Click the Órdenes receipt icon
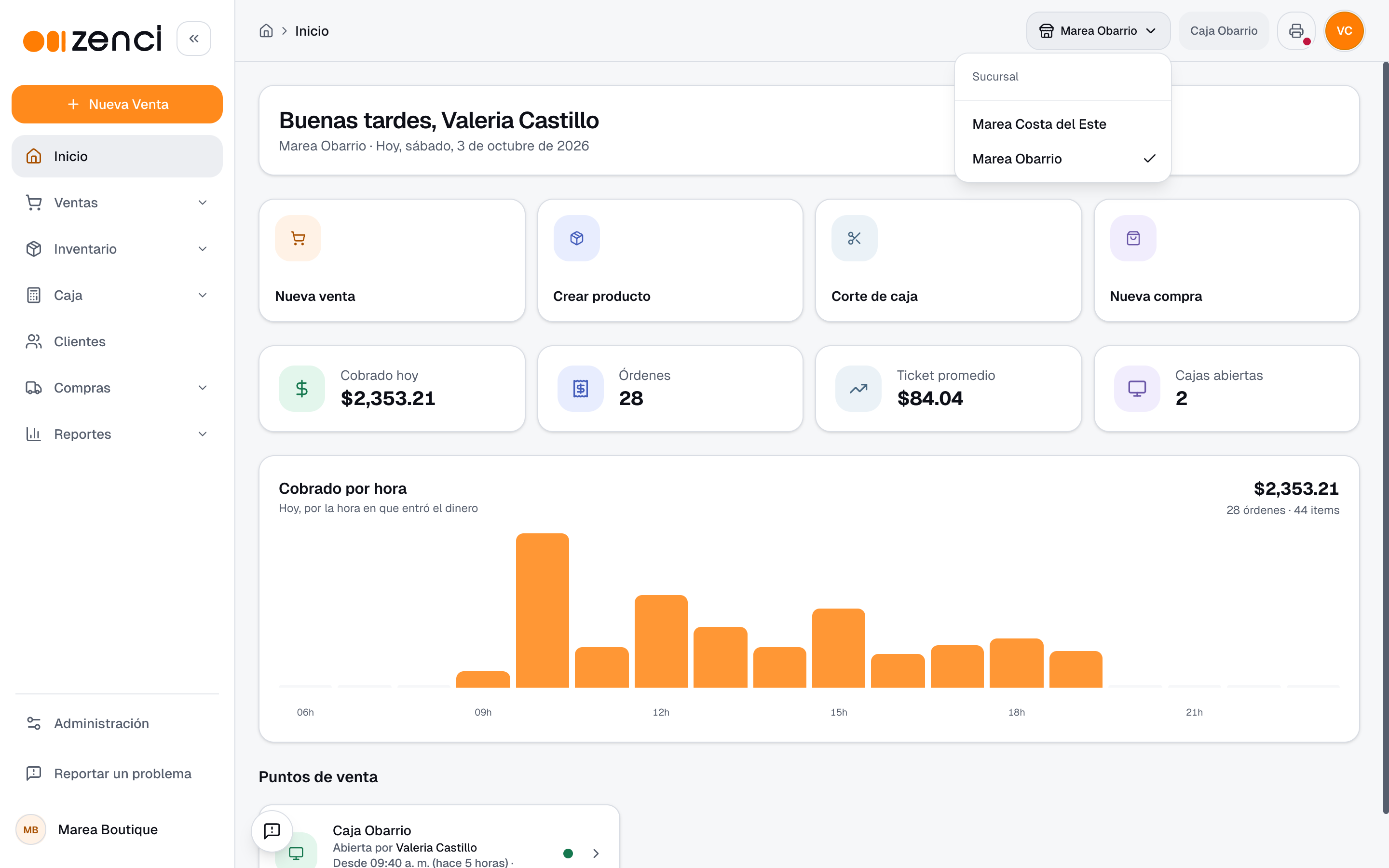The height and width of the screenshot is (868, 1389). [580, 389]
